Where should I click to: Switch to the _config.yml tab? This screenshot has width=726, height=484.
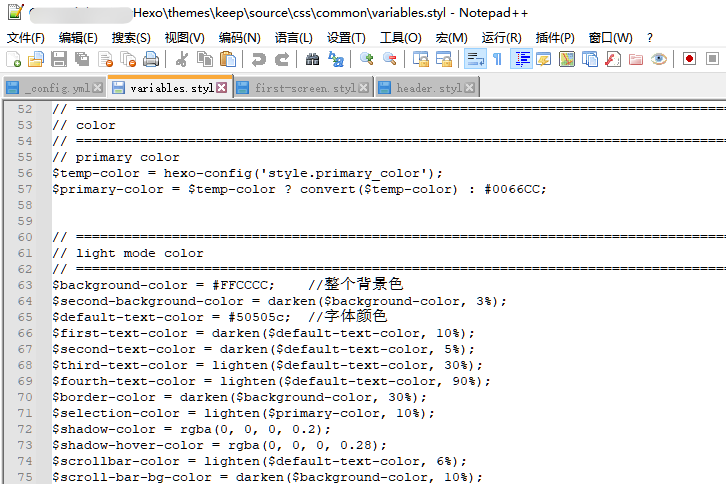click(x=54, y=88)
